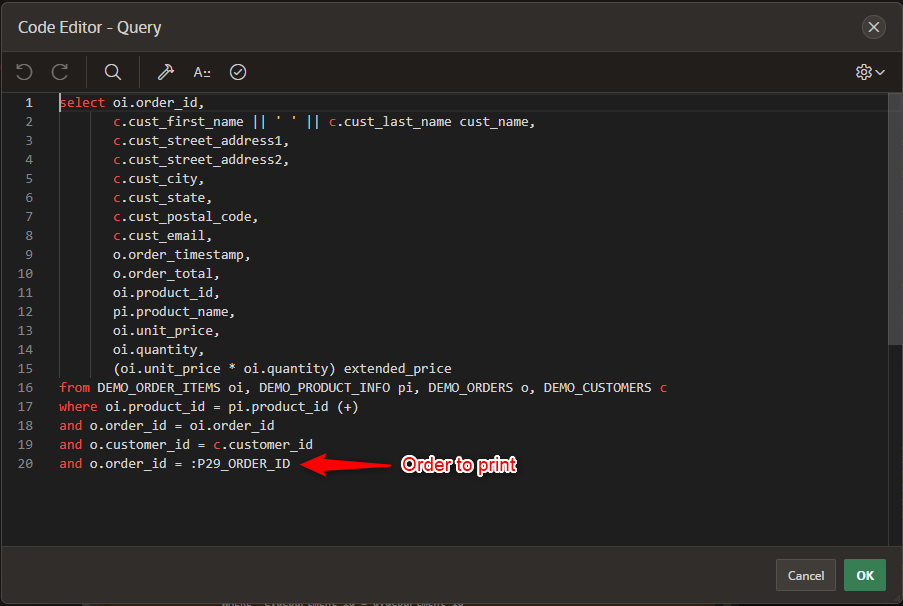Click the 'where' keyword on line 17
The width and height of the screenshot is (903, 606).
pos(78,406)
